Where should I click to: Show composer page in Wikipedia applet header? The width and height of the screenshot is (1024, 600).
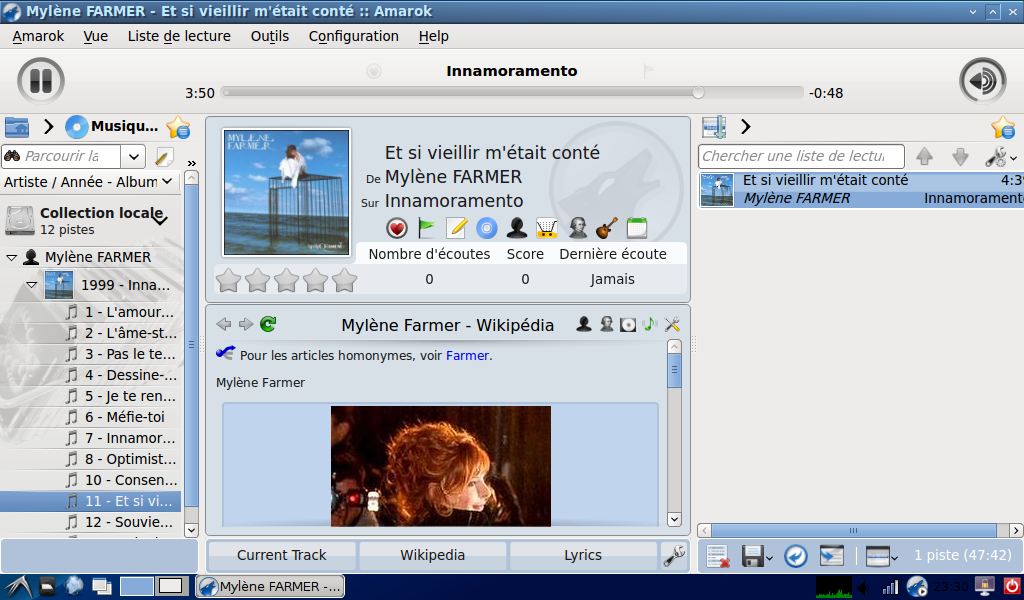pyautogui.click(x=606, y=324)
